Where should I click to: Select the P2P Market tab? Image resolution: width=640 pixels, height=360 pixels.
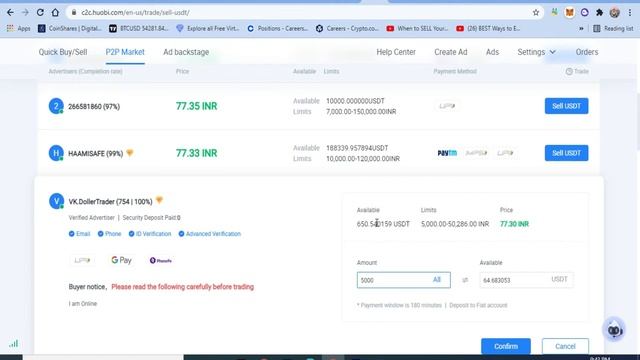(125, 52)
